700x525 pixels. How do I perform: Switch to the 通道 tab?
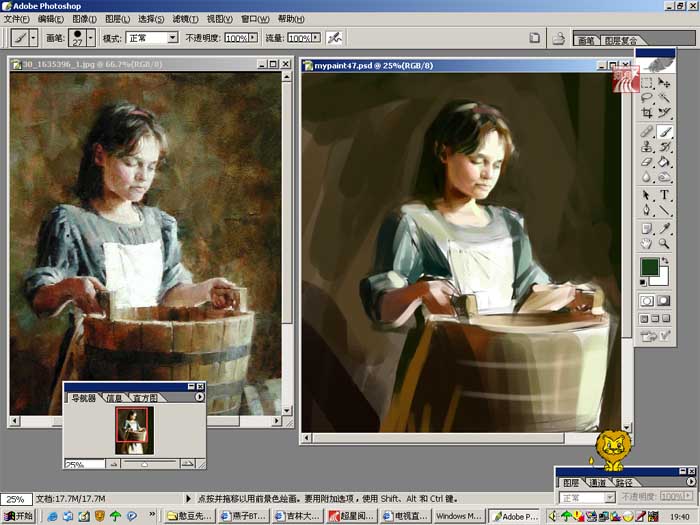pyautogui.click(x=598, y=483)
